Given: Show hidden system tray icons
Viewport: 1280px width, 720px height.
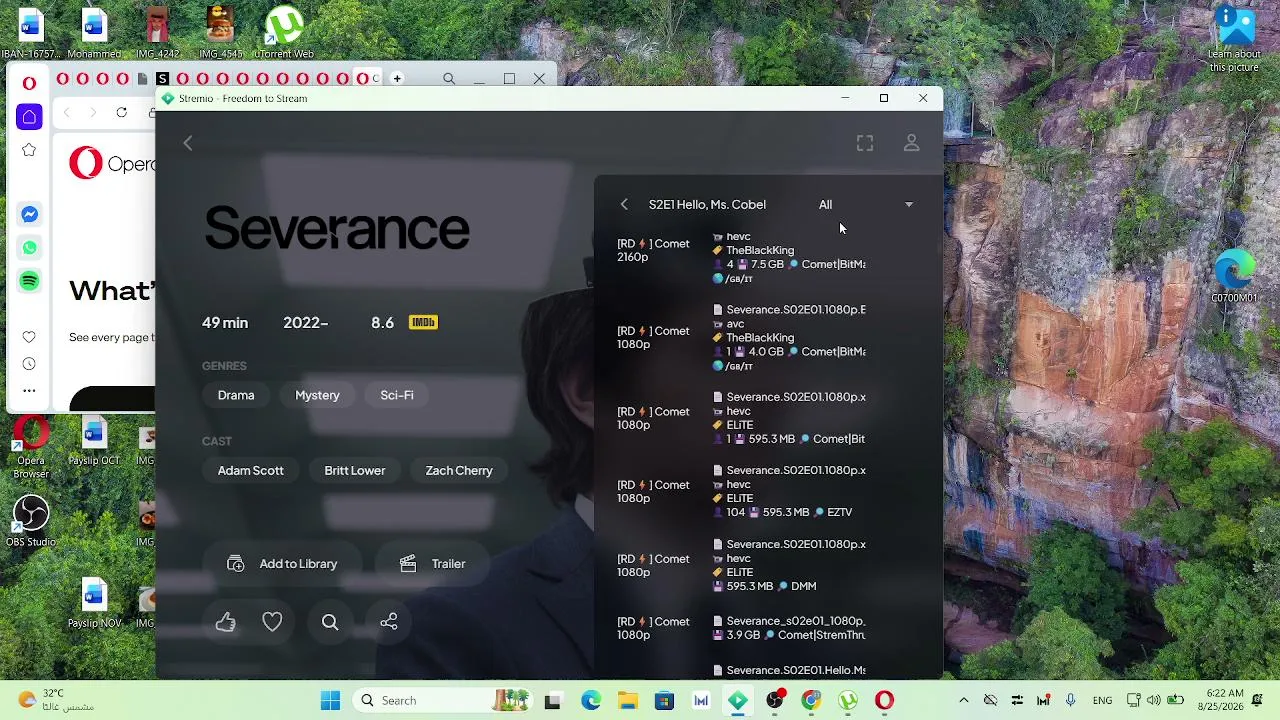Looking at the screenshot, I should pos(963,700).
